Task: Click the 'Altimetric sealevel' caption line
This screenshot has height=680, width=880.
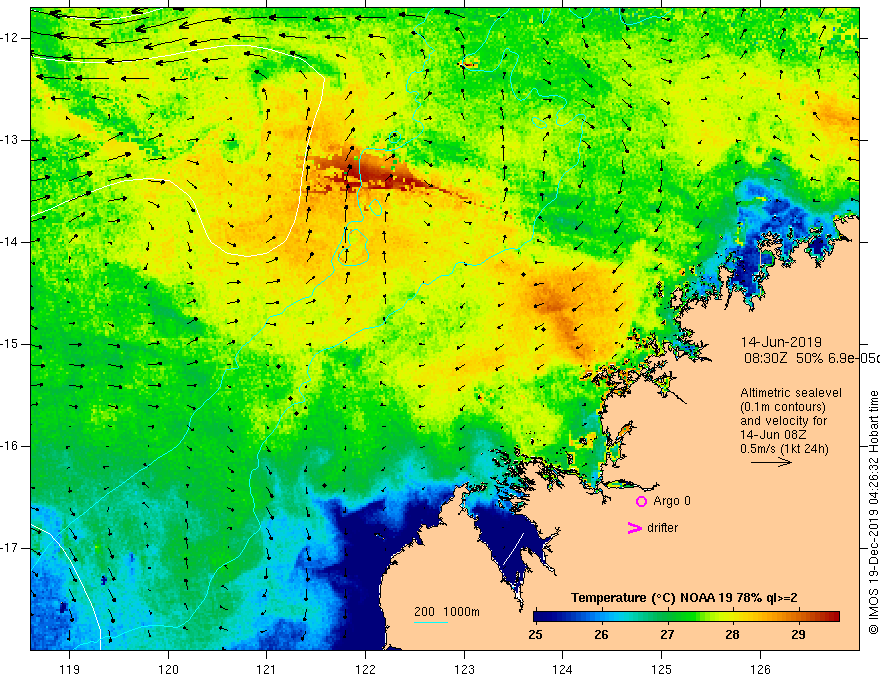Action: point(791,393)
